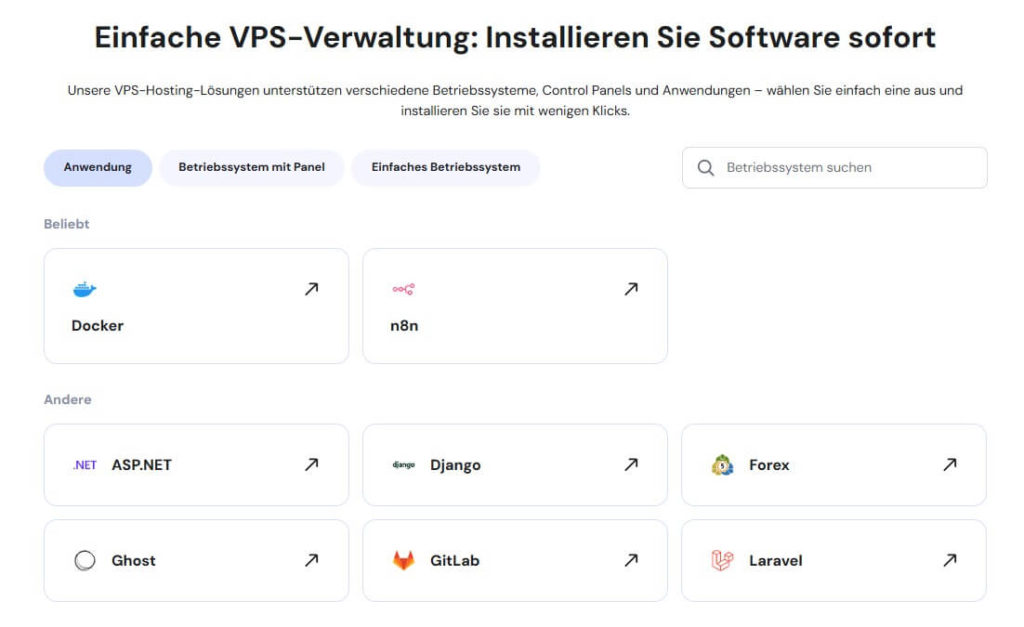Switch to Betriebssystem mit Panel tab
This screenshot has width=1024, height=627.
[251, 168]
